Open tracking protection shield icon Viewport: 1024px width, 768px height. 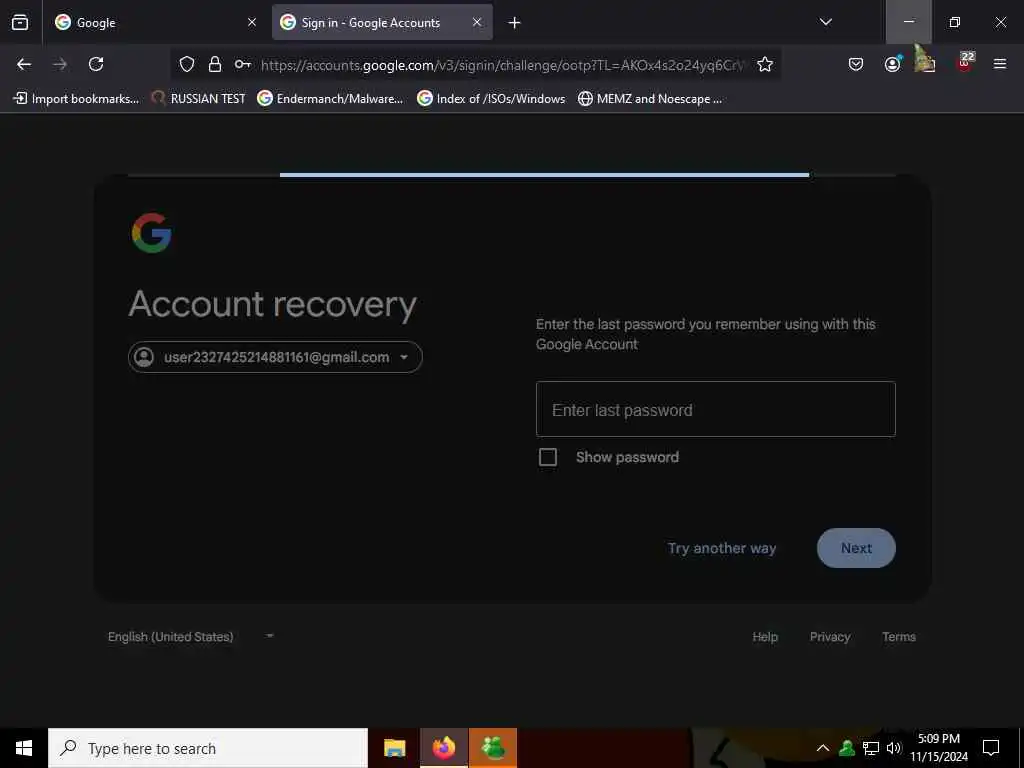coord(187,64)
